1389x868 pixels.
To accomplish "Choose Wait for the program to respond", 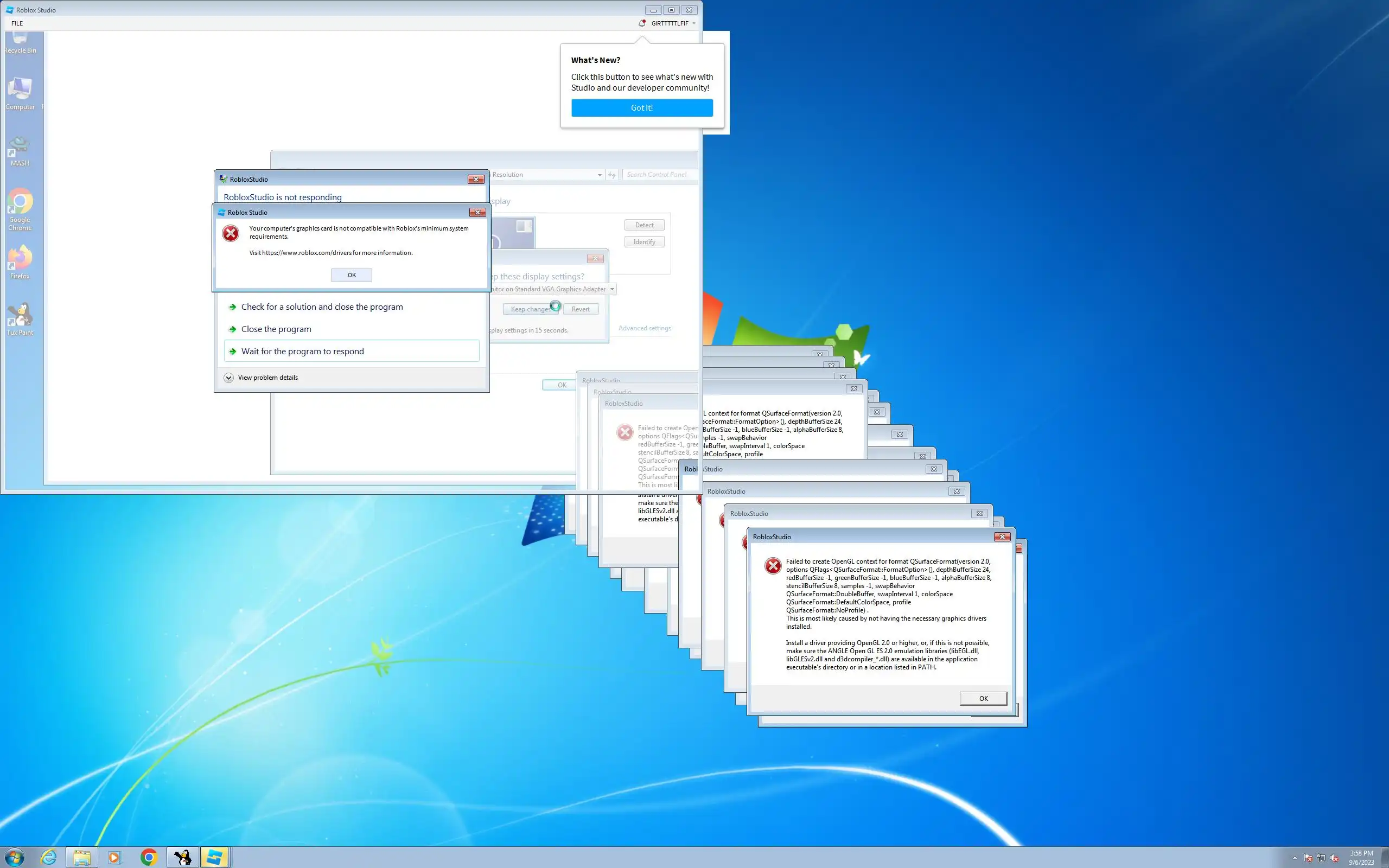I will click(x=302, y=352).
